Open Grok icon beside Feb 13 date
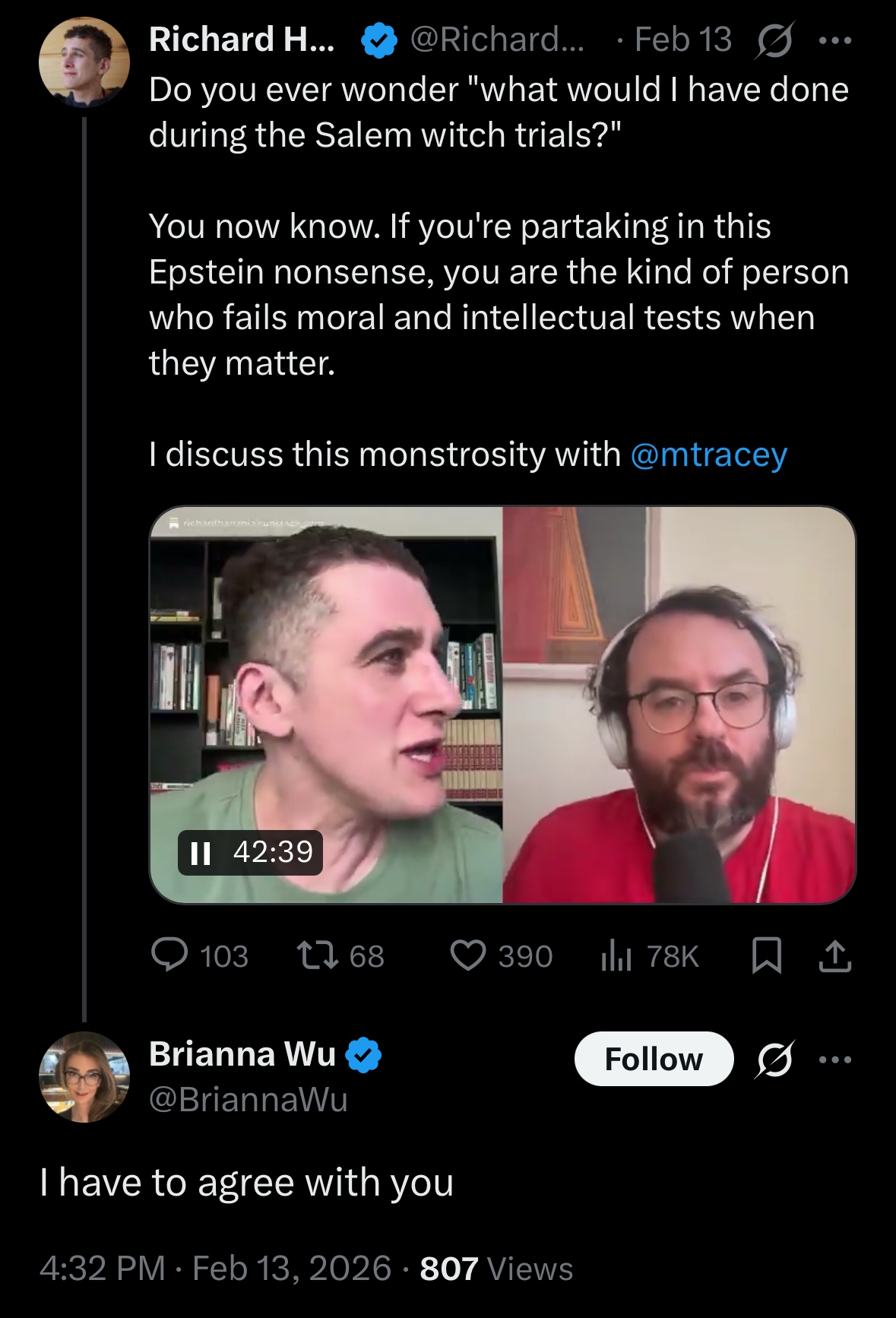This screenshot has height=1318, width=896. (774, 40)
